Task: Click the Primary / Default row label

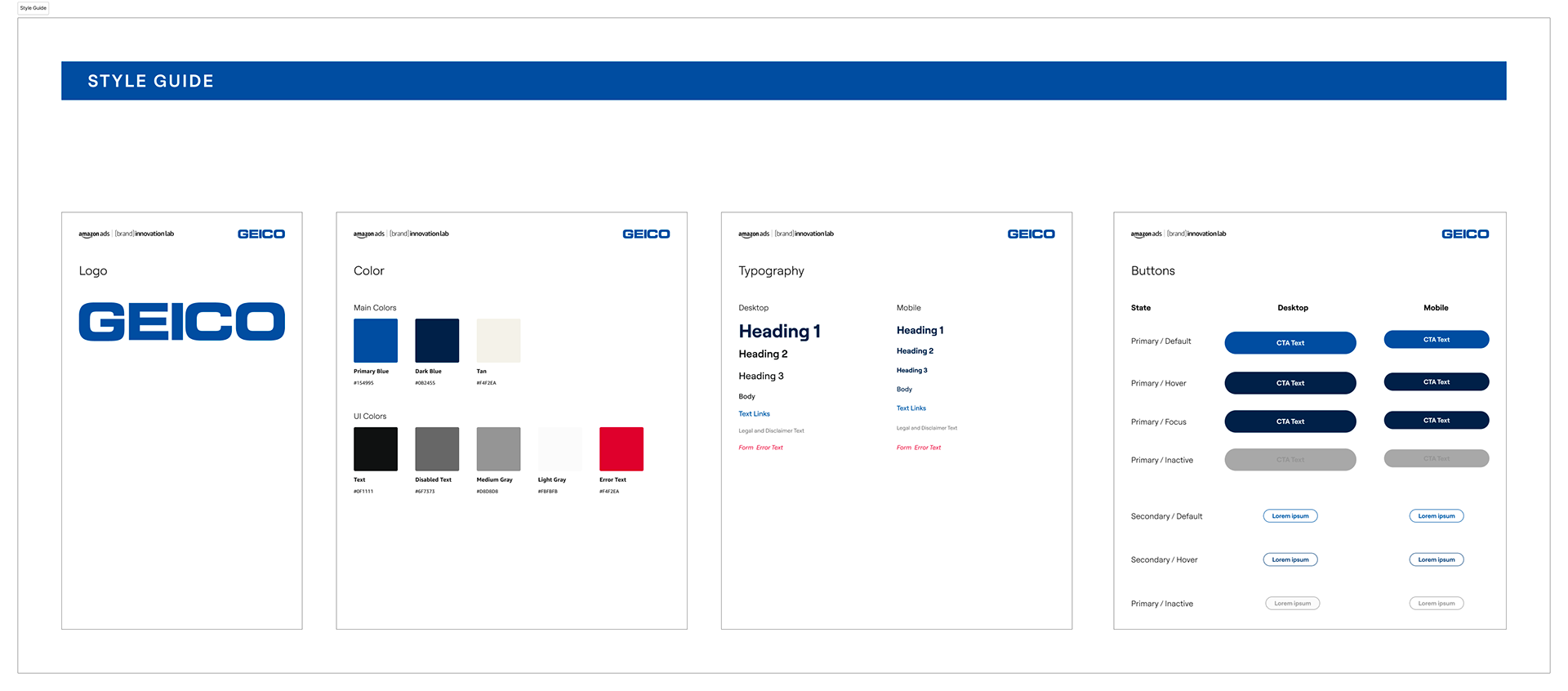Action: pos(1160,341)
